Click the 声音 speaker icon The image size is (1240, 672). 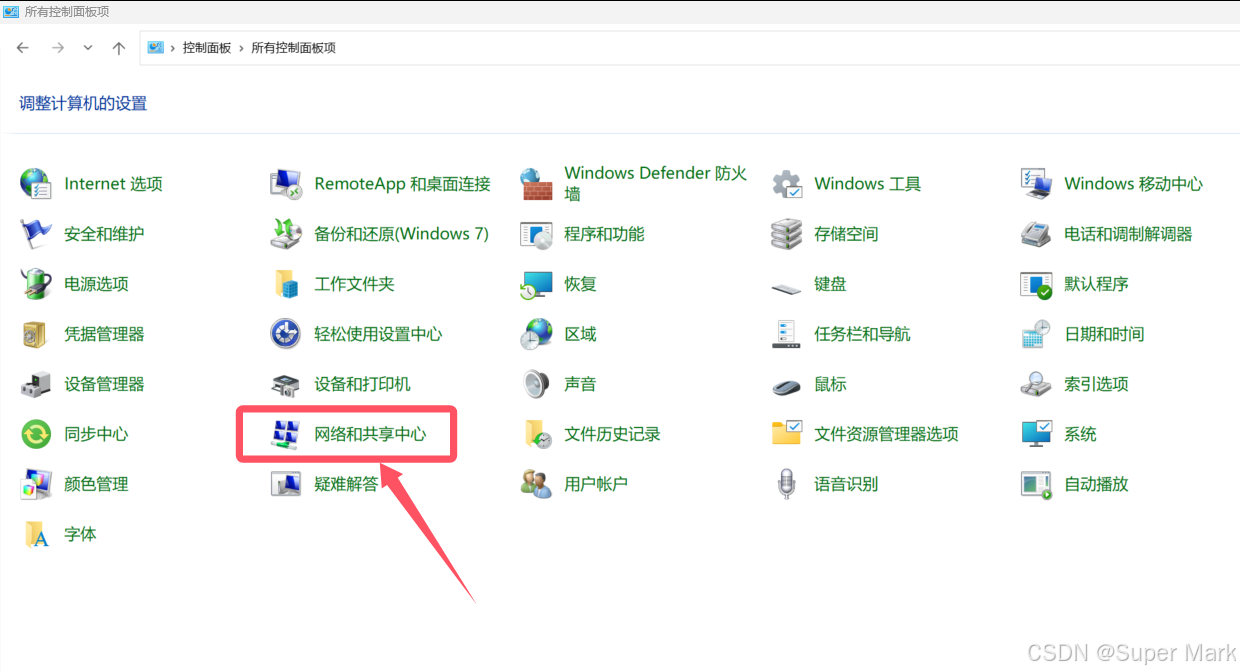coord(536,384)
